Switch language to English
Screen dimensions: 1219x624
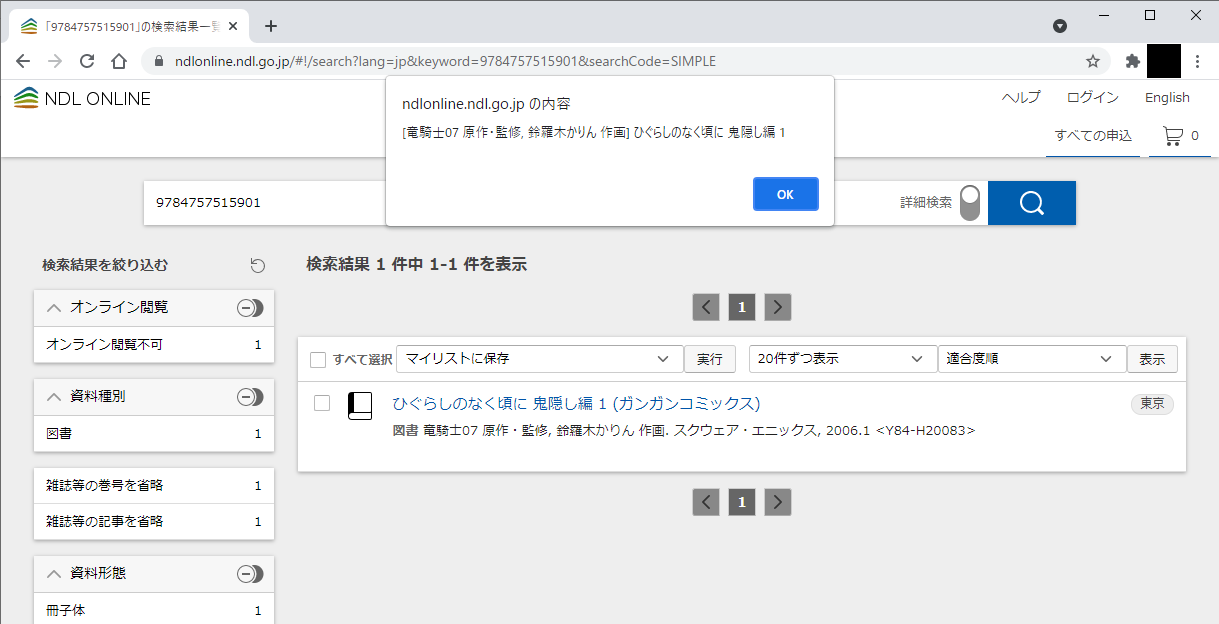[x=1167, y=97]
